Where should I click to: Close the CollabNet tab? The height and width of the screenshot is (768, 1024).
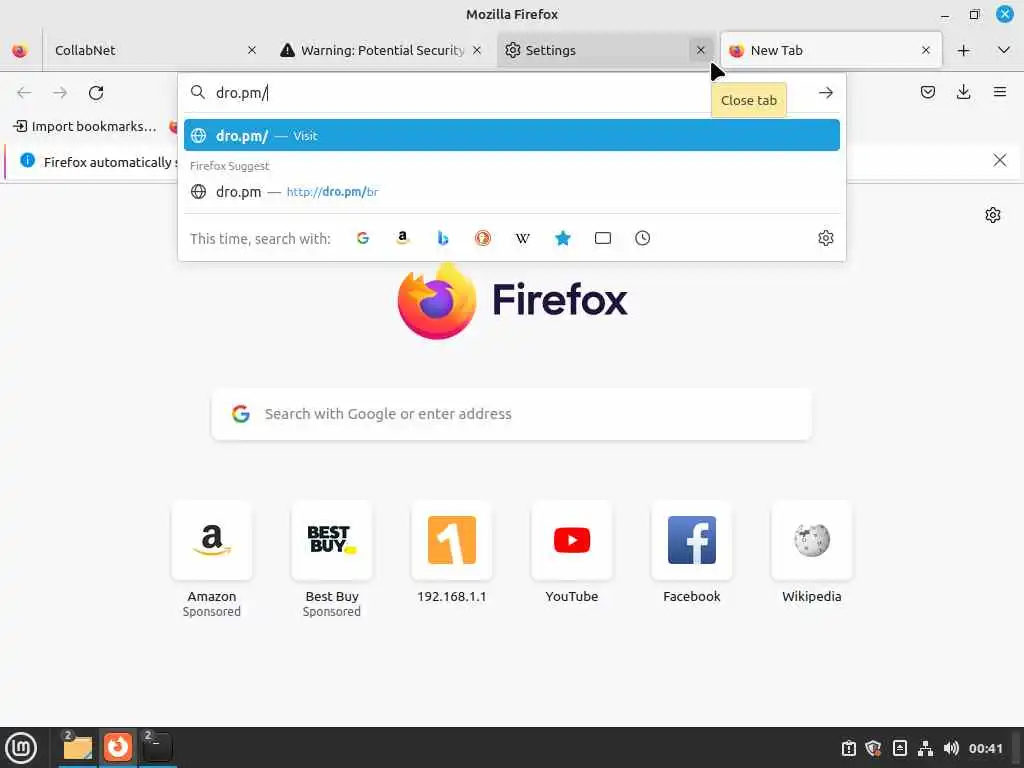(x=252, y=50)
